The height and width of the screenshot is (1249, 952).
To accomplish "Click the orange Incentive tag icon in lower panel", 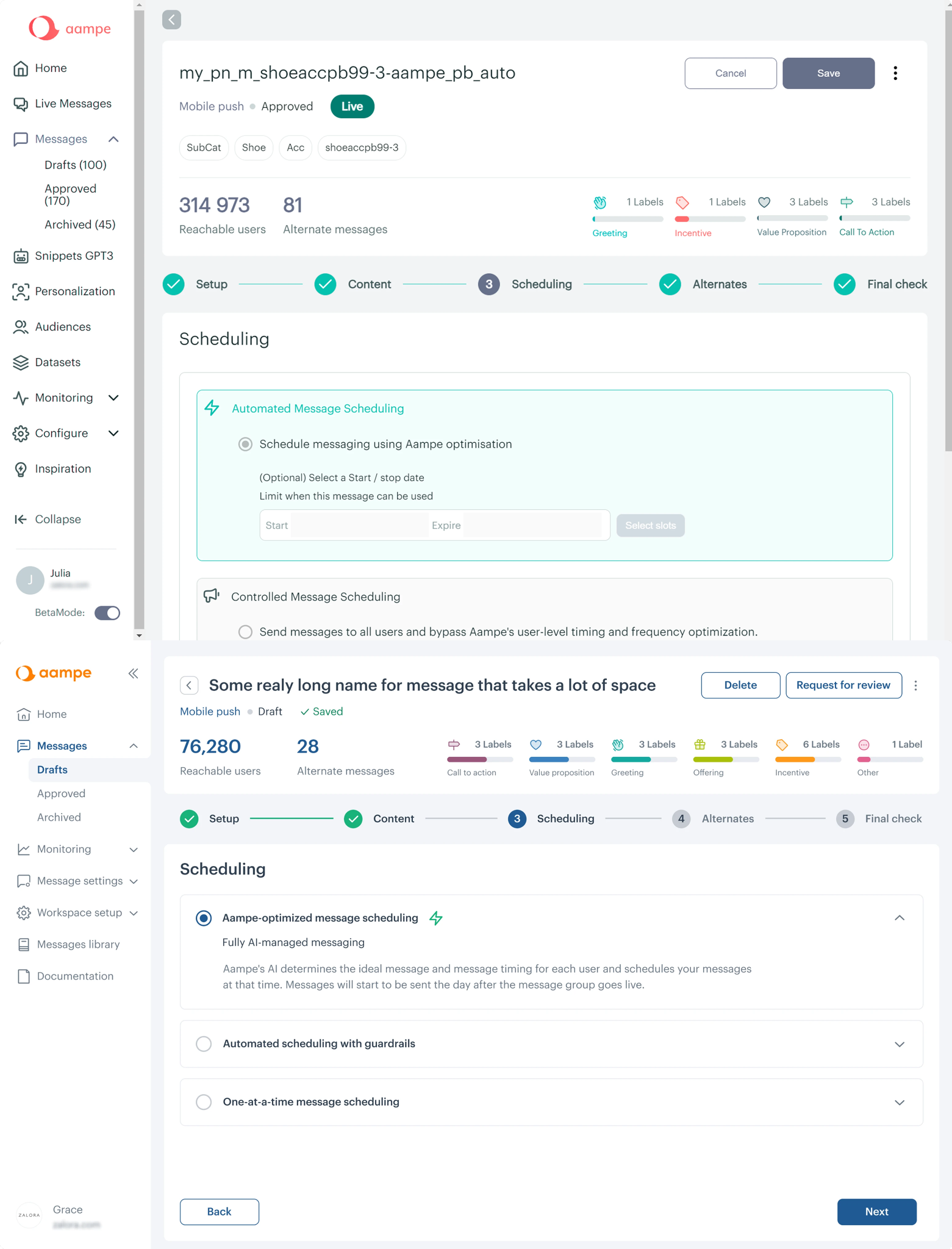I will pos(782,745).
